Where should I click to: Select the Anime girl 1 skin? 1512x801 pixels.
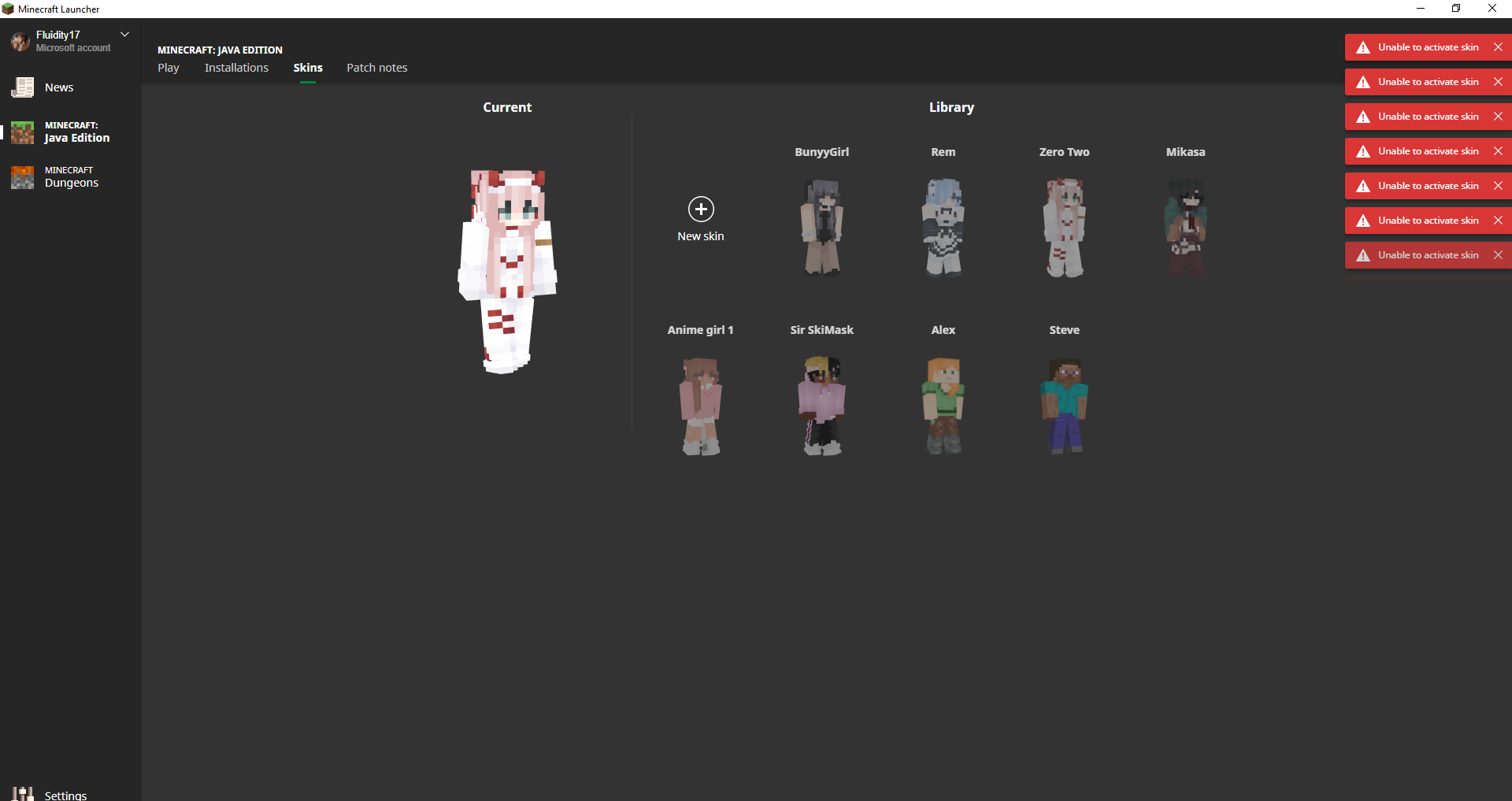click(701, 406)
